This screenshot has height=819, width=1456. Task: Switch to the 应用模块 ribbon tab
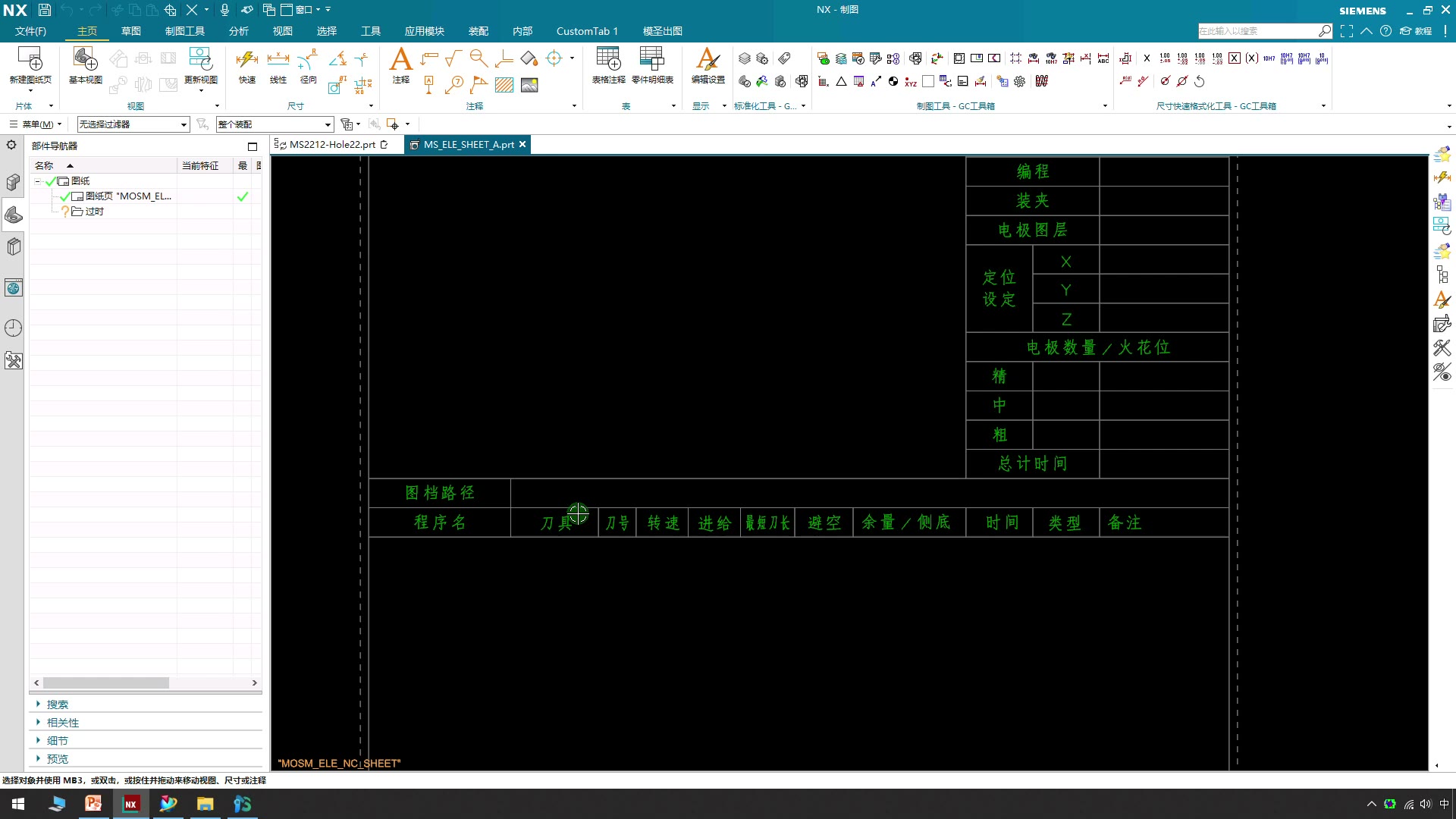tap(424, 31)
